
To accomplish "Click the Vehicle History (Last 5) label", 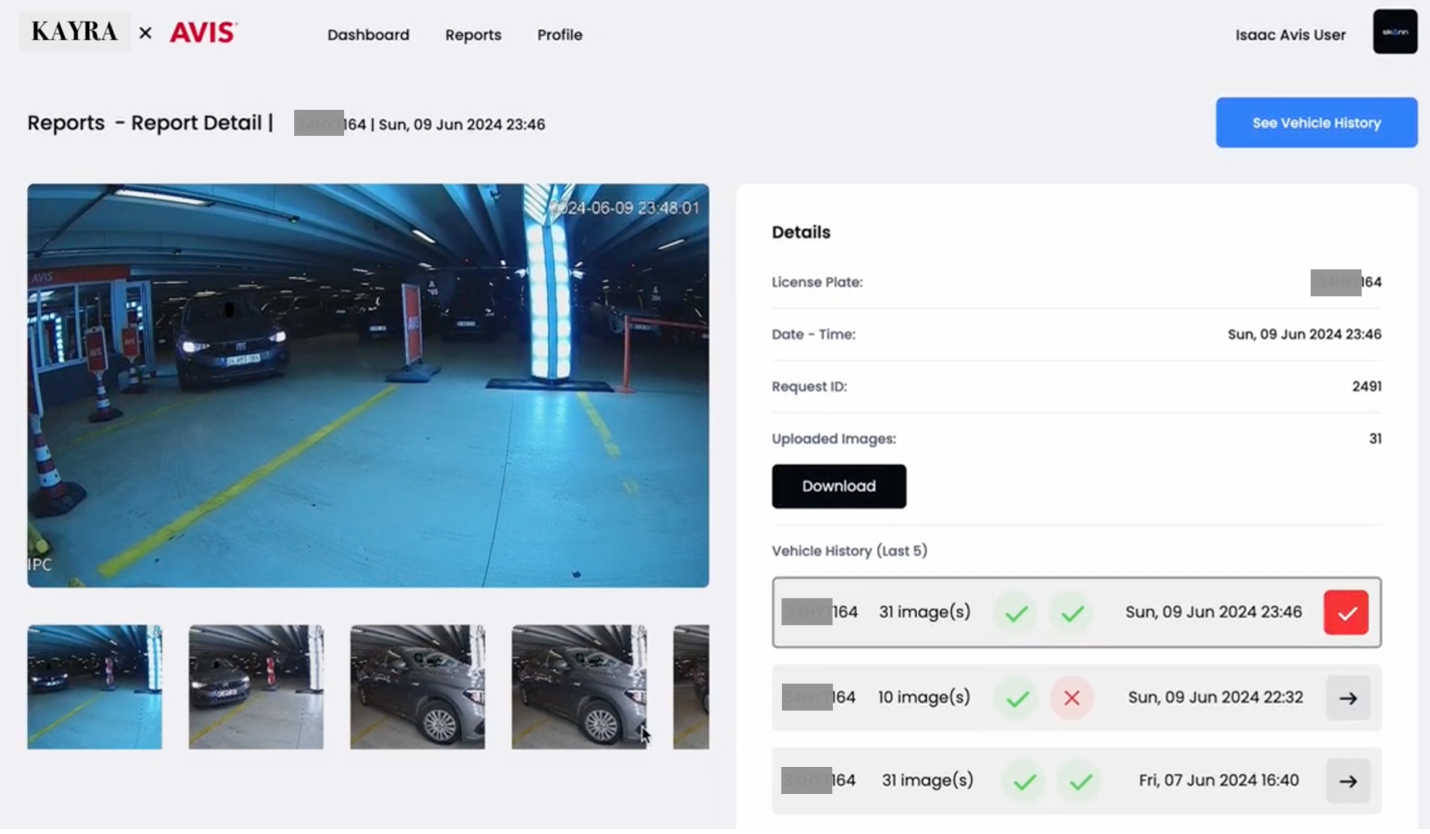I will pyautogui.click(x=850, y=551).
